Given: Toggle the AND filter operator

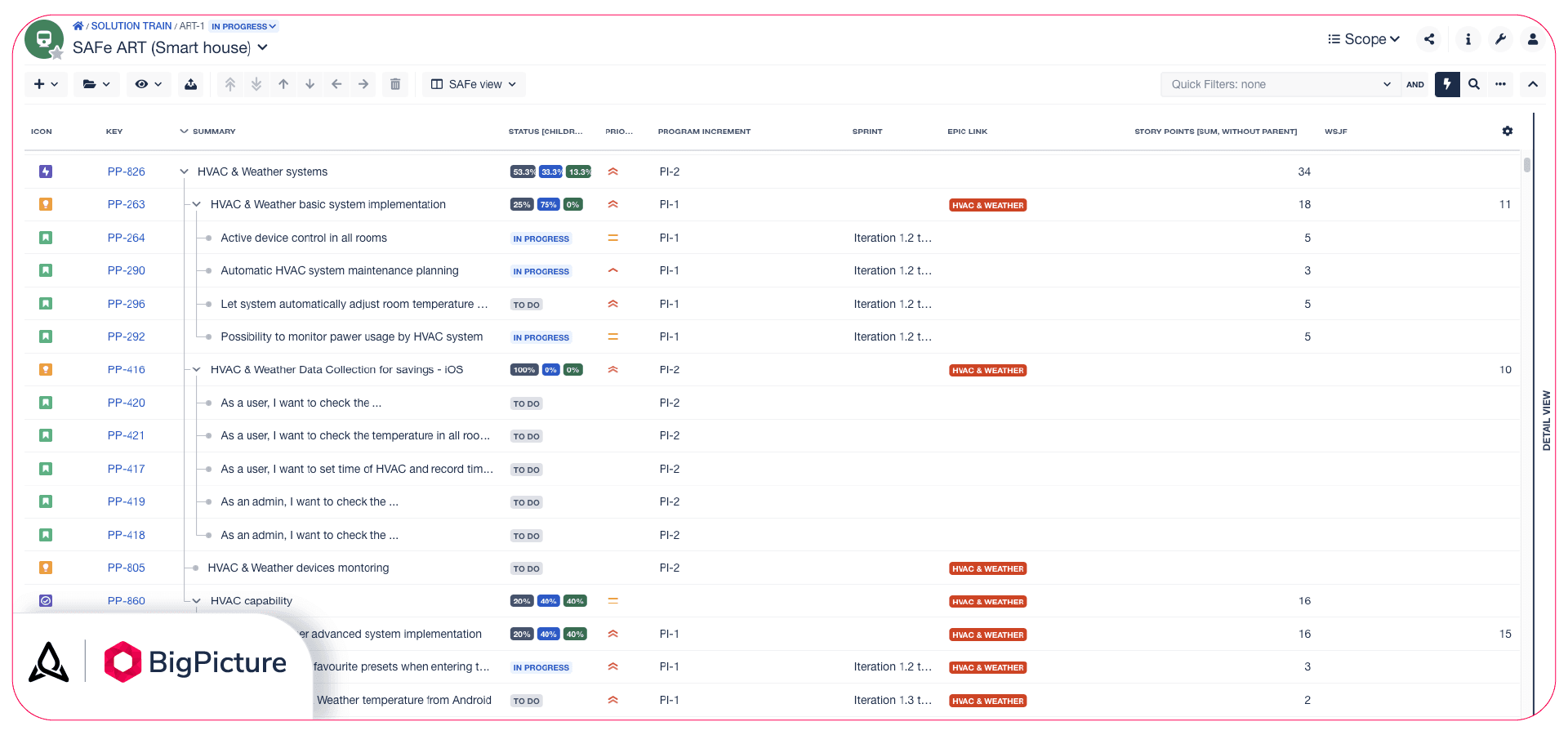Looking at the screenshot, I should click(1415, 84).
